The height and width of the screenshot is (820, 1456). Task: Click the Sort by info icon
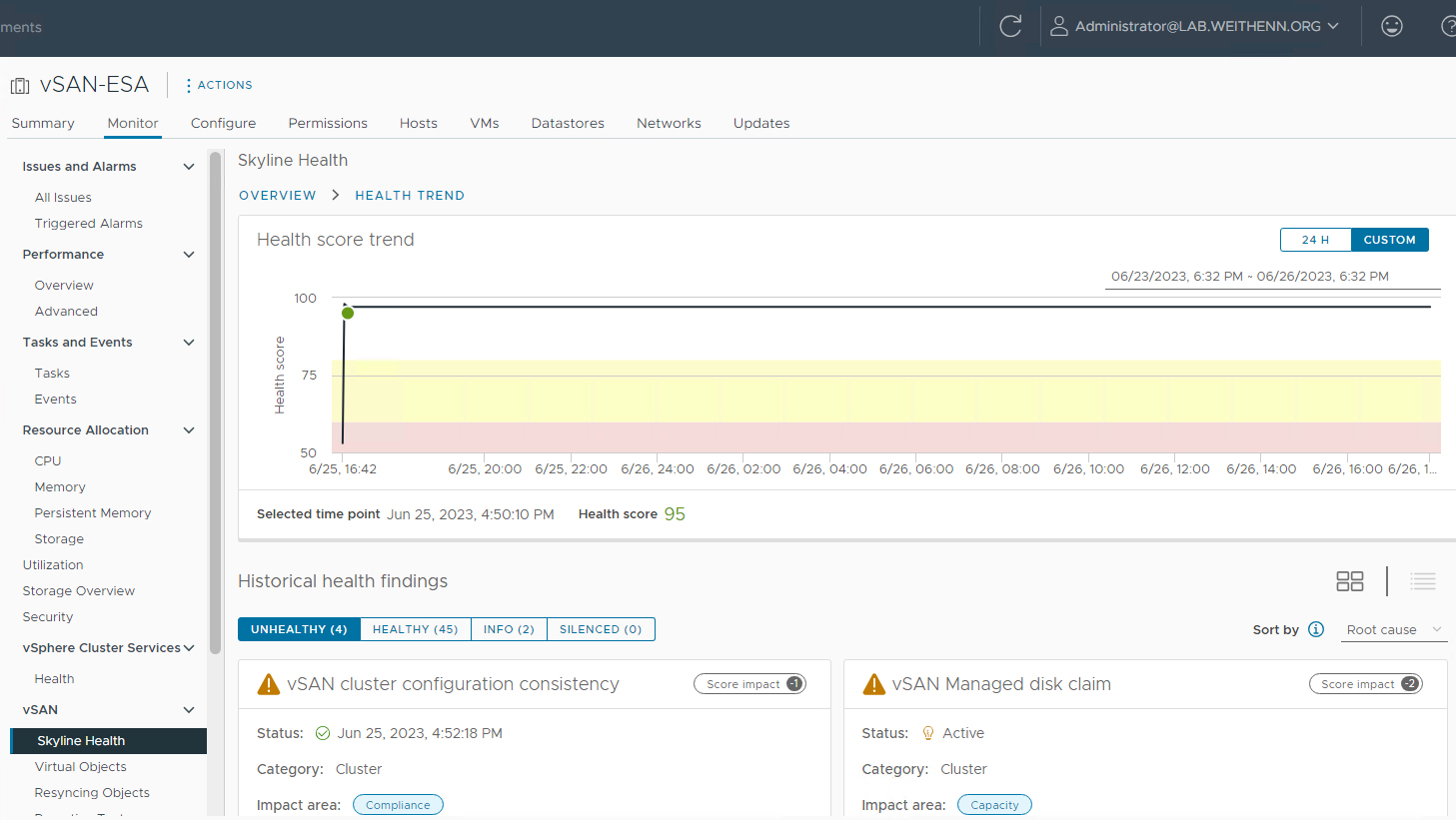(x=1316, y=629)
